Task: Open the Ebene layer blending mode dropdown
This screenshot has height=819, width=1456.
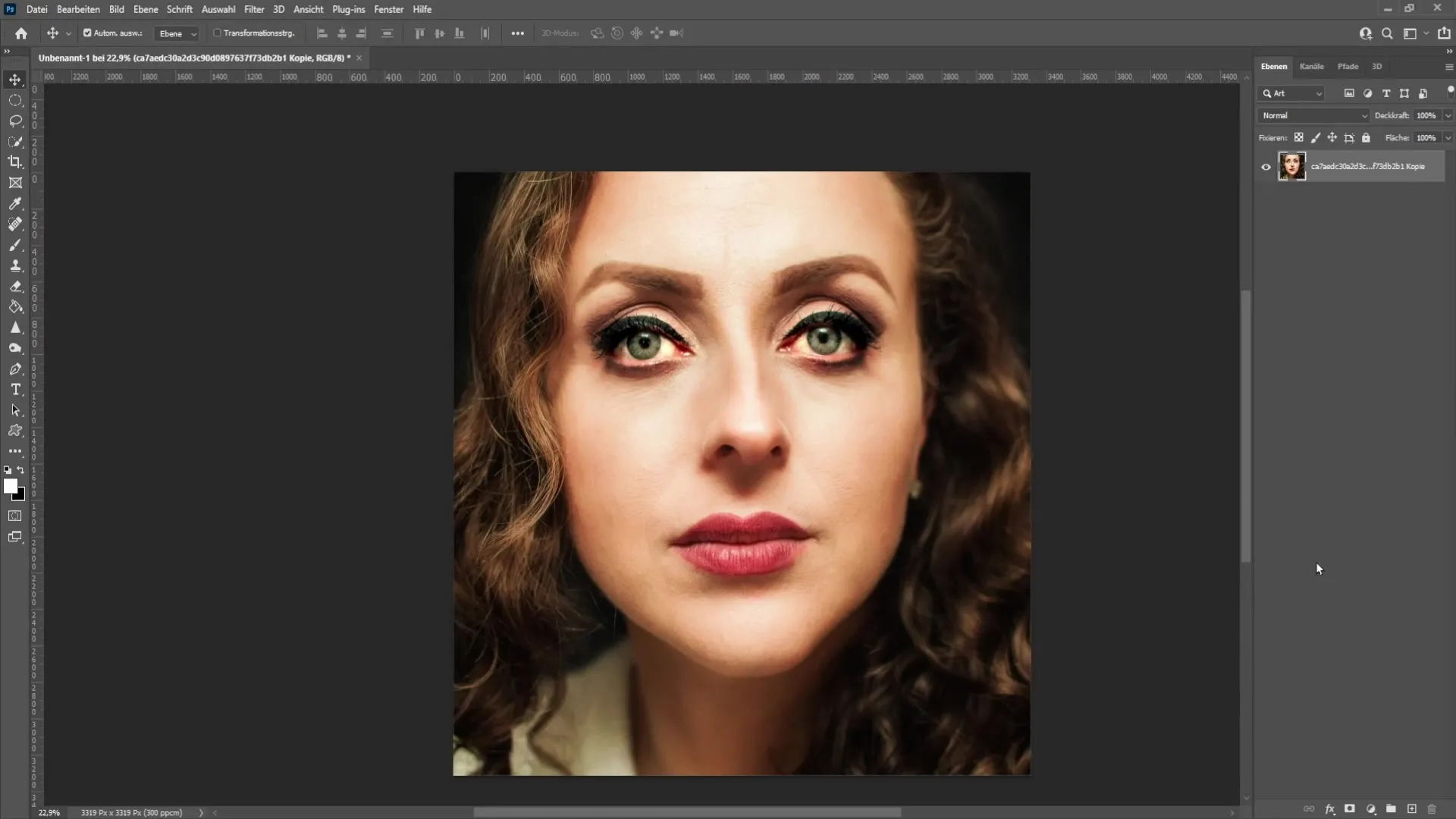Action: click(x=1313, y=114)
